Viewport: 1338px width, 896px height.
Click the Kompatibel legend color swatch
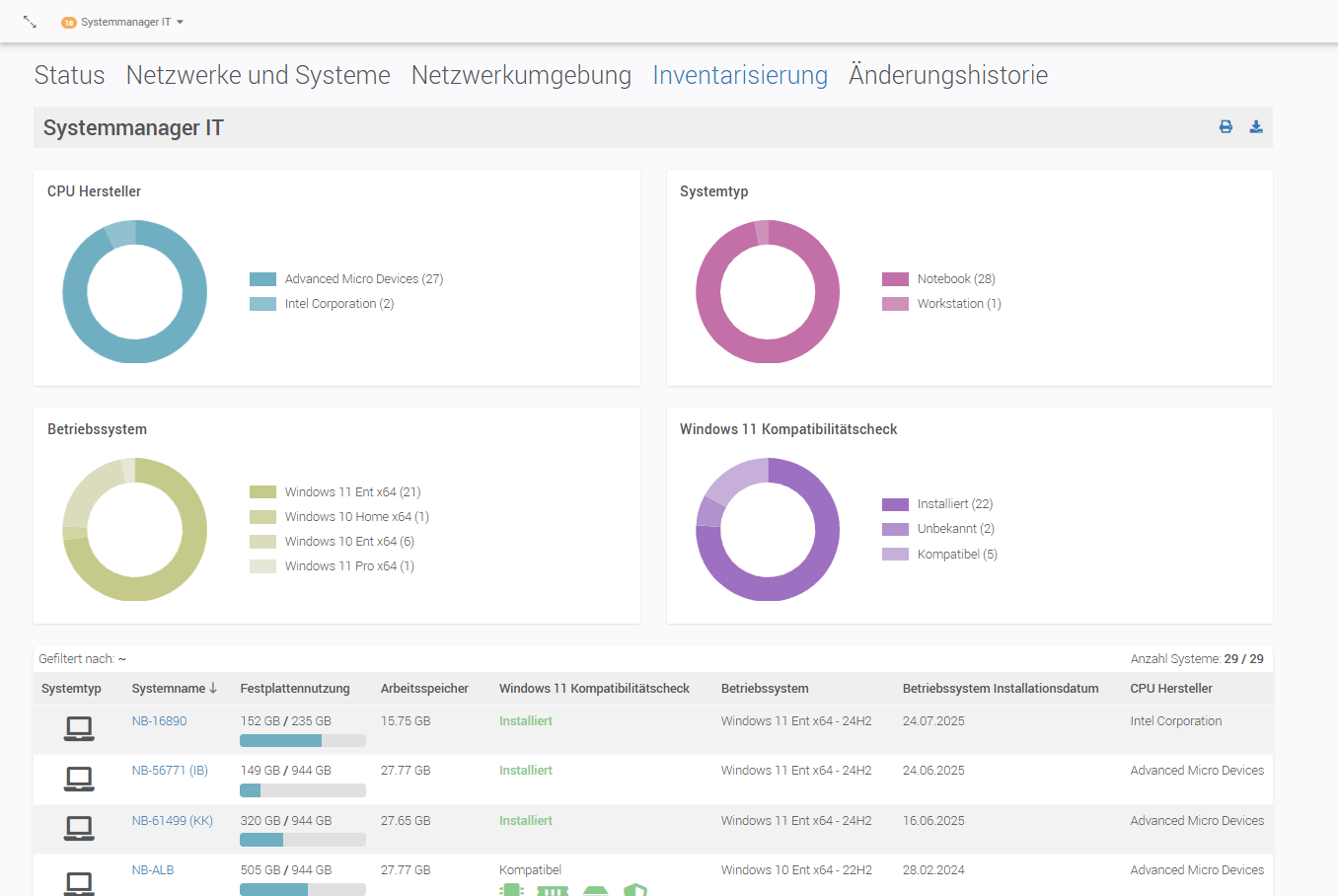pos(895,555)
